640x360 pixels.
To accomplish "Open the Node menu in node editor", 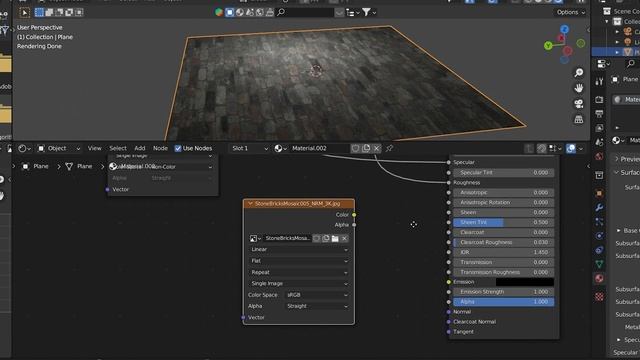I will (x=160, y=149).
